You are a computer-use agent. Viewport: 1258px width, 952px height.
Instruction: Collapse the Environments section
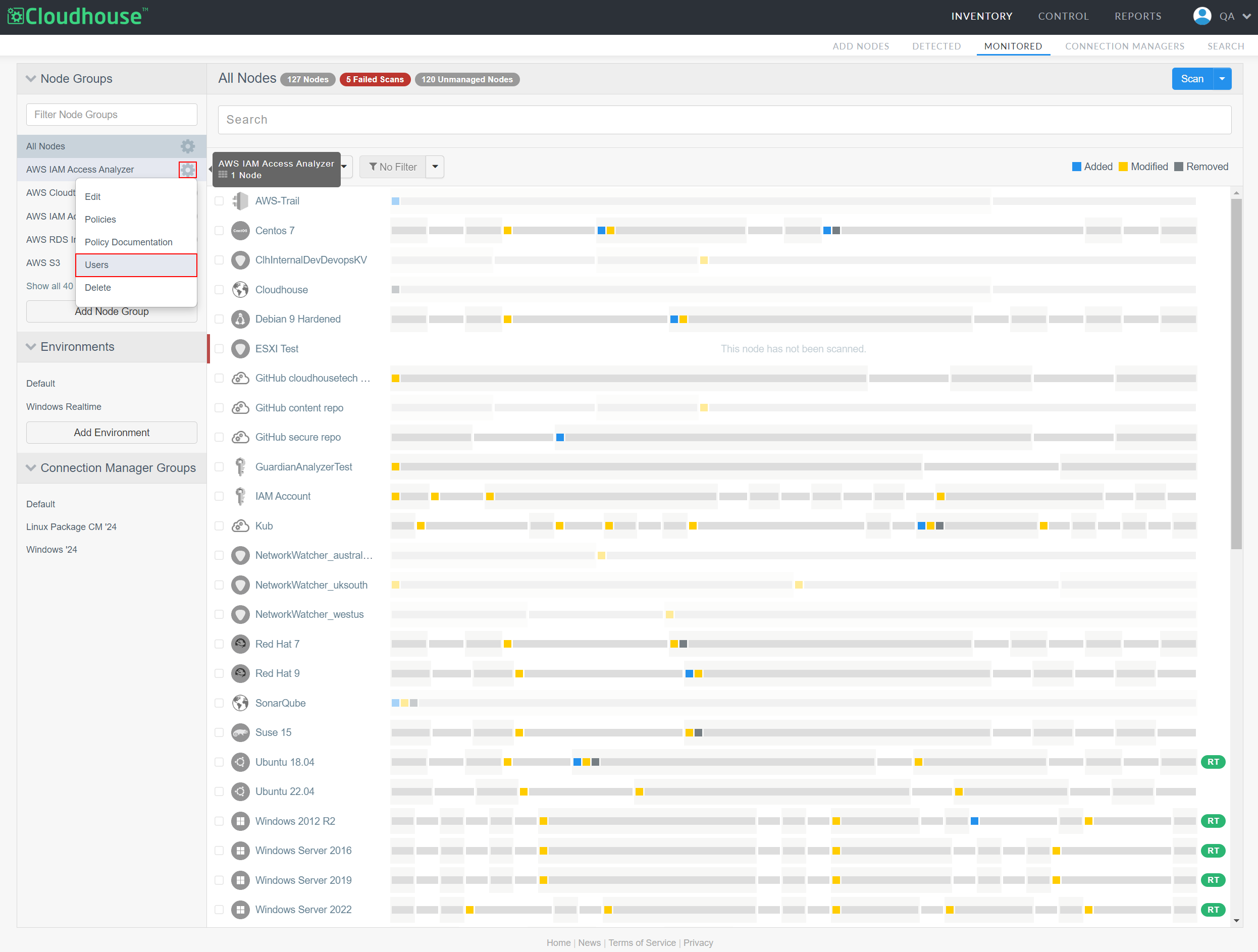pos(31,347)
